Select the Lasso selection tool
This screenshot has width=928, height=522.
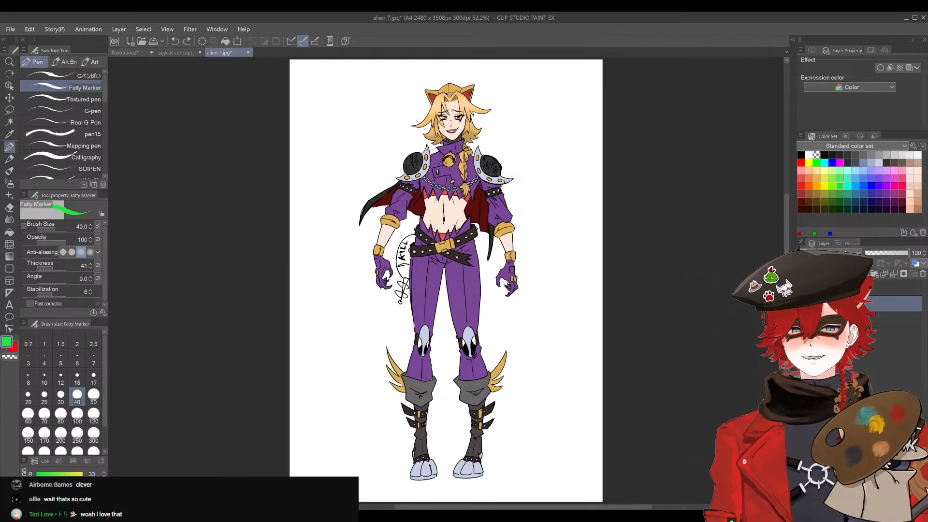9,110
